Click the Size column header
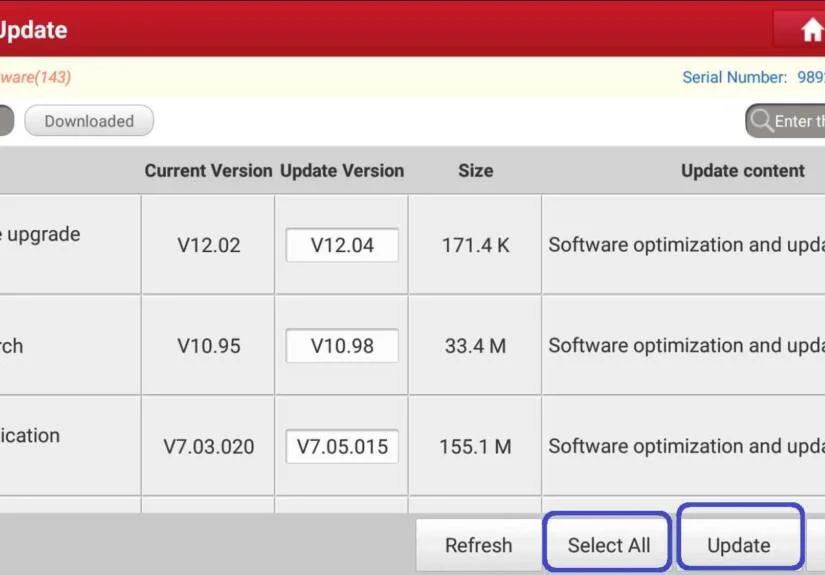 point(475,171)
